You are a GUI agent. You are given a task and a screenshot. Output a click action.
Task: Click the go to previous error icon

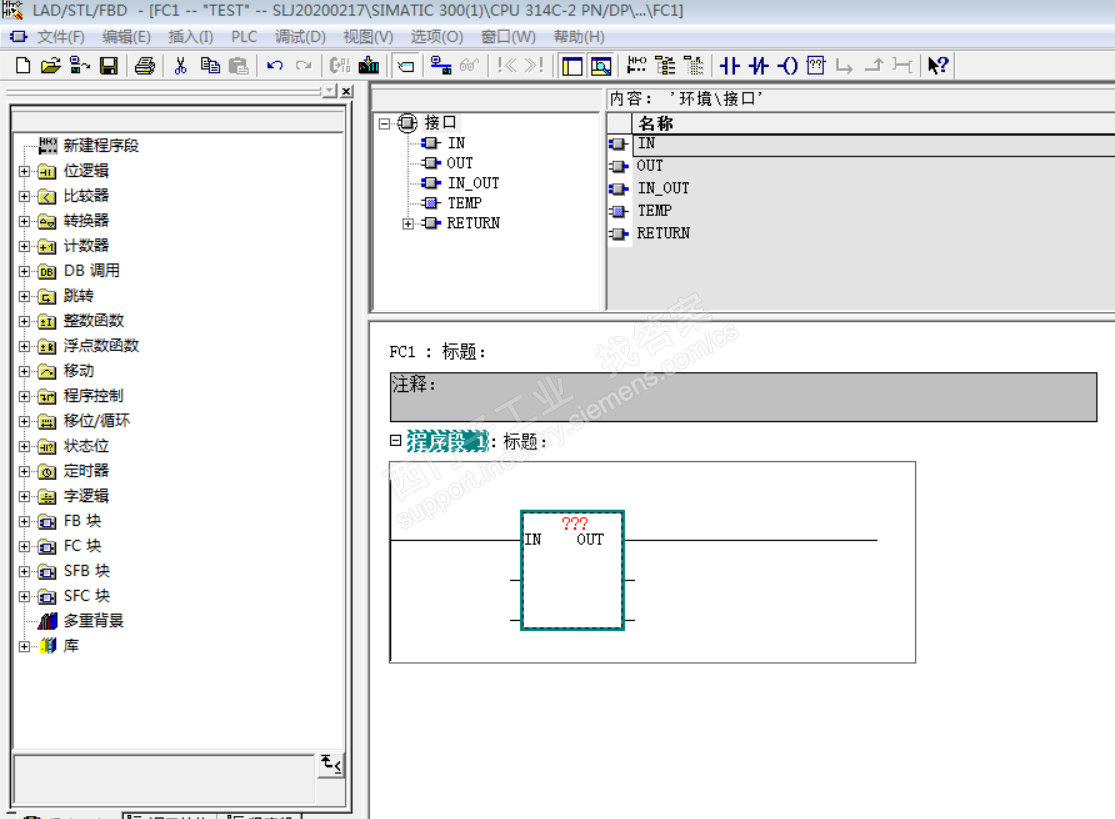tap(507, 66)
